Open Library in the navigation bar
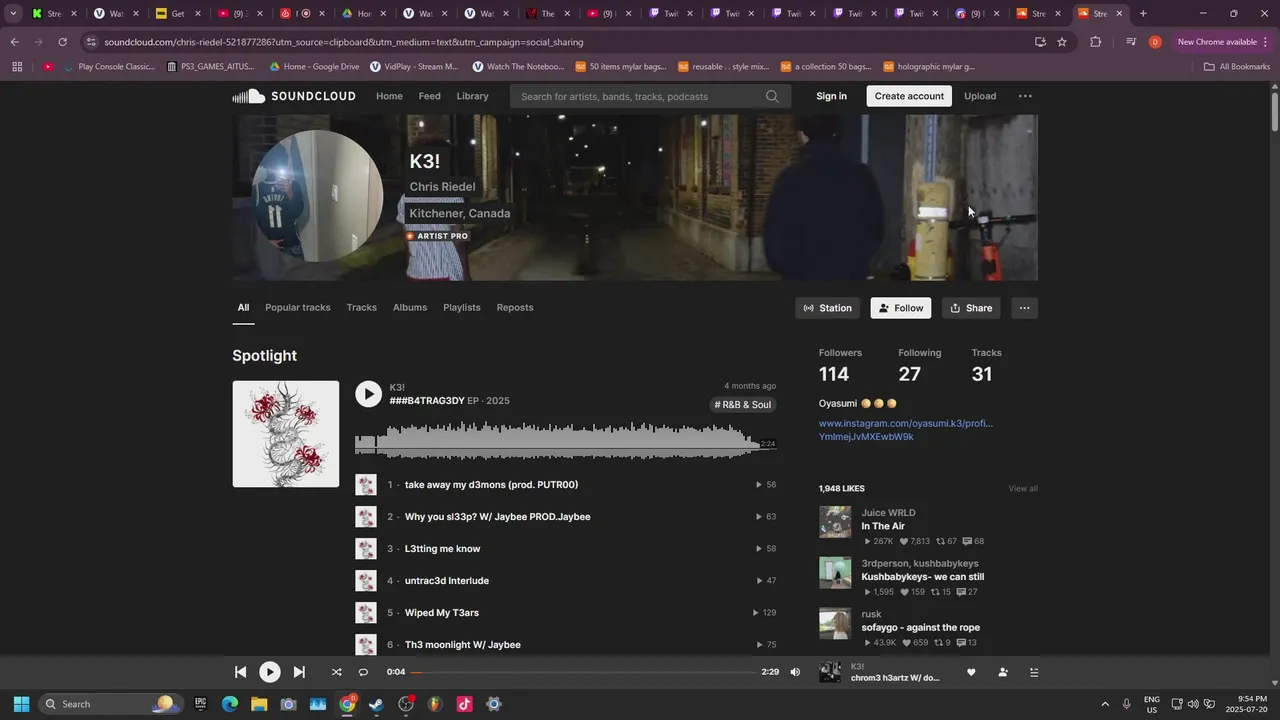The height and width of the screenshot is (720, 1280). tap(473, 96)
